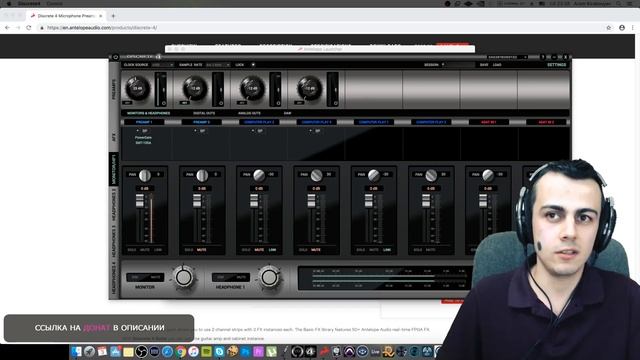Select the PowerGate effect in Preamp 1 AFX

[143, 138]
